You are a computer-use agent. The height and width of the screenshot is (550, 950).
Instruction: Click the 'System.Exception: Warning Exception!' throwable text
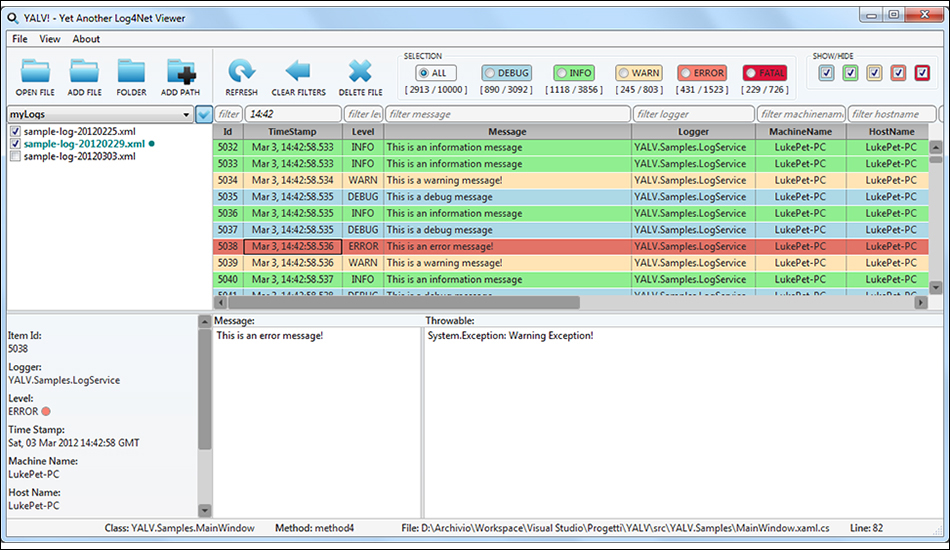(x=510, y=336)
